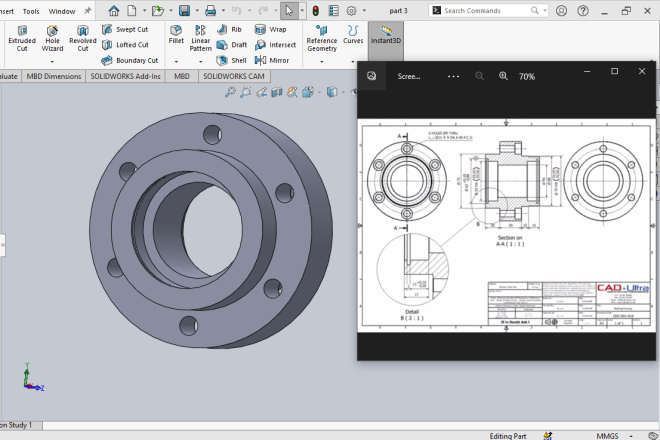Switch to the MBD Dimensions tab
The height and width of the screenshot is (440, 660).
click(54, 75)
